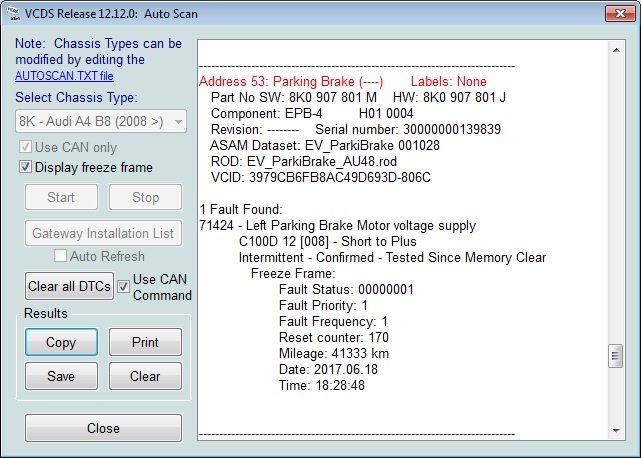This screenshot has width=641, height=458.
Task: Click the Start button
Action: coord(61,197)
